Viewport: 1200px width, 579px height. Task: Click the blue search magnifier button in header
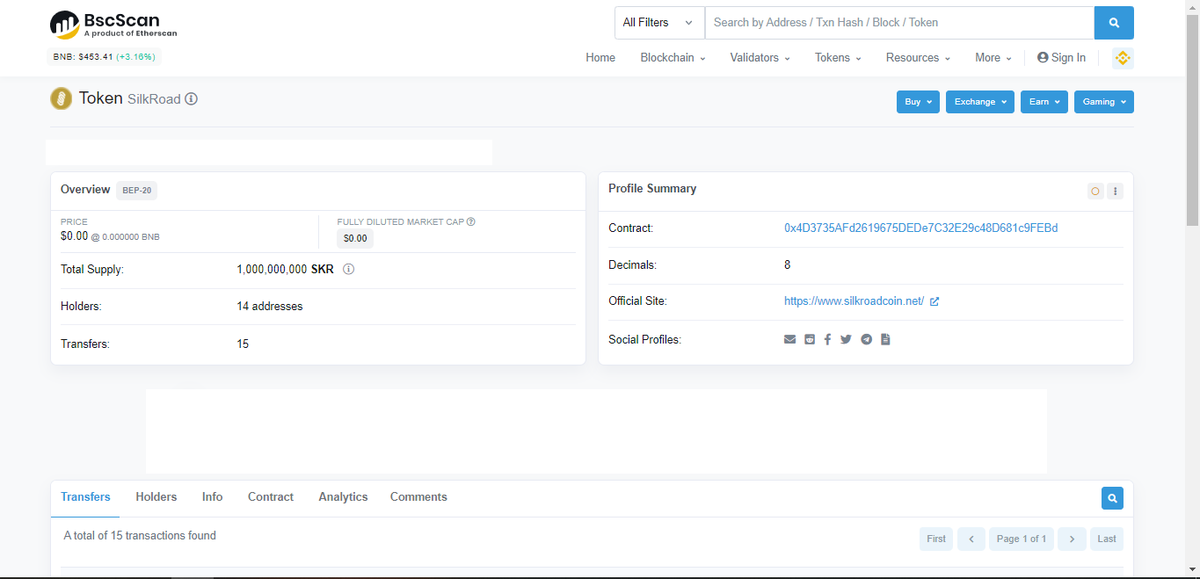(x=1114, y=22)
